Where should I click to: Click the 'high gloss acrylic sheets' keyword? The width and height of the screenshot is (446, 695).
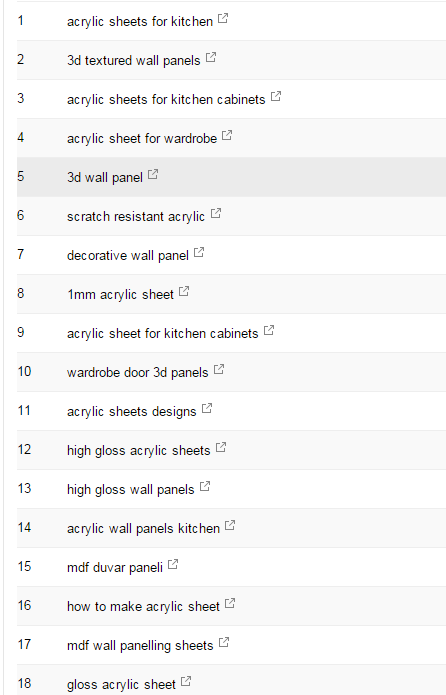[x=138, y=451]
